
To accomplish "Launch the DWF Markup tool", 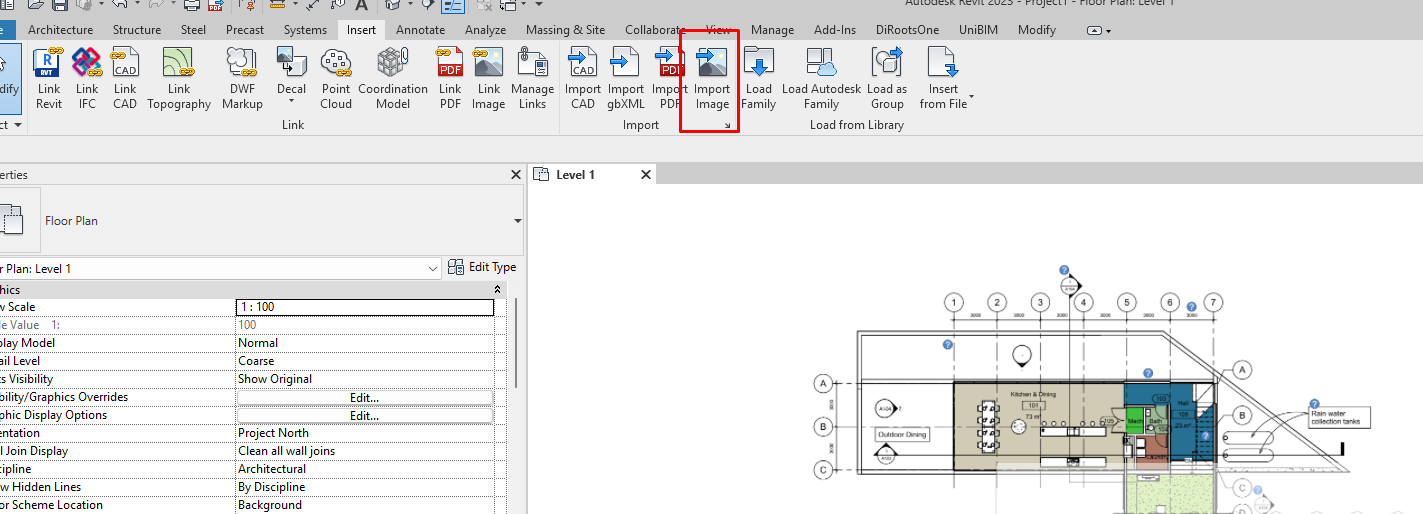I will click(242, 78).
